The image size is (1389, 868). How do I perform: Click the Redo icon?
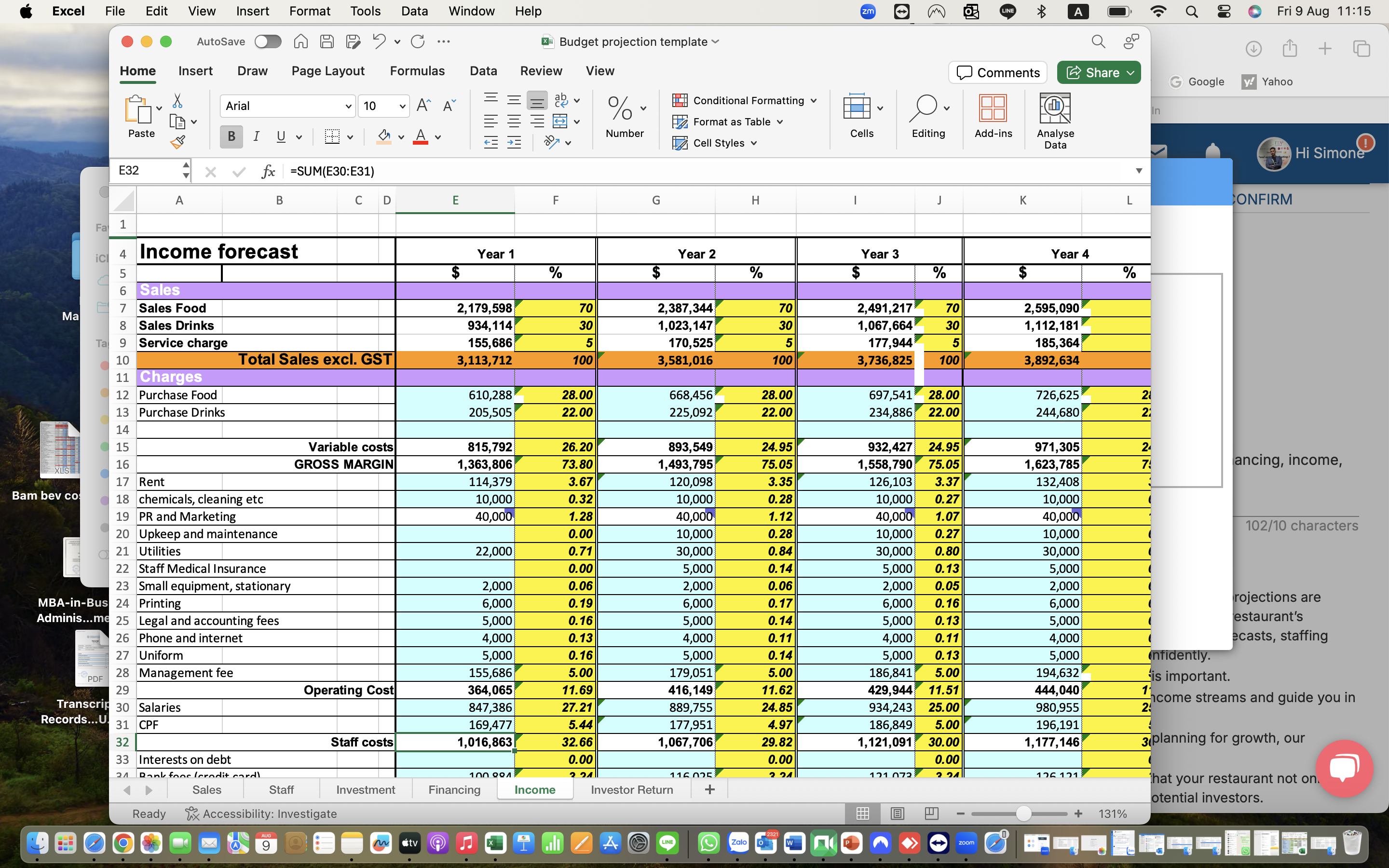point(418,41)
